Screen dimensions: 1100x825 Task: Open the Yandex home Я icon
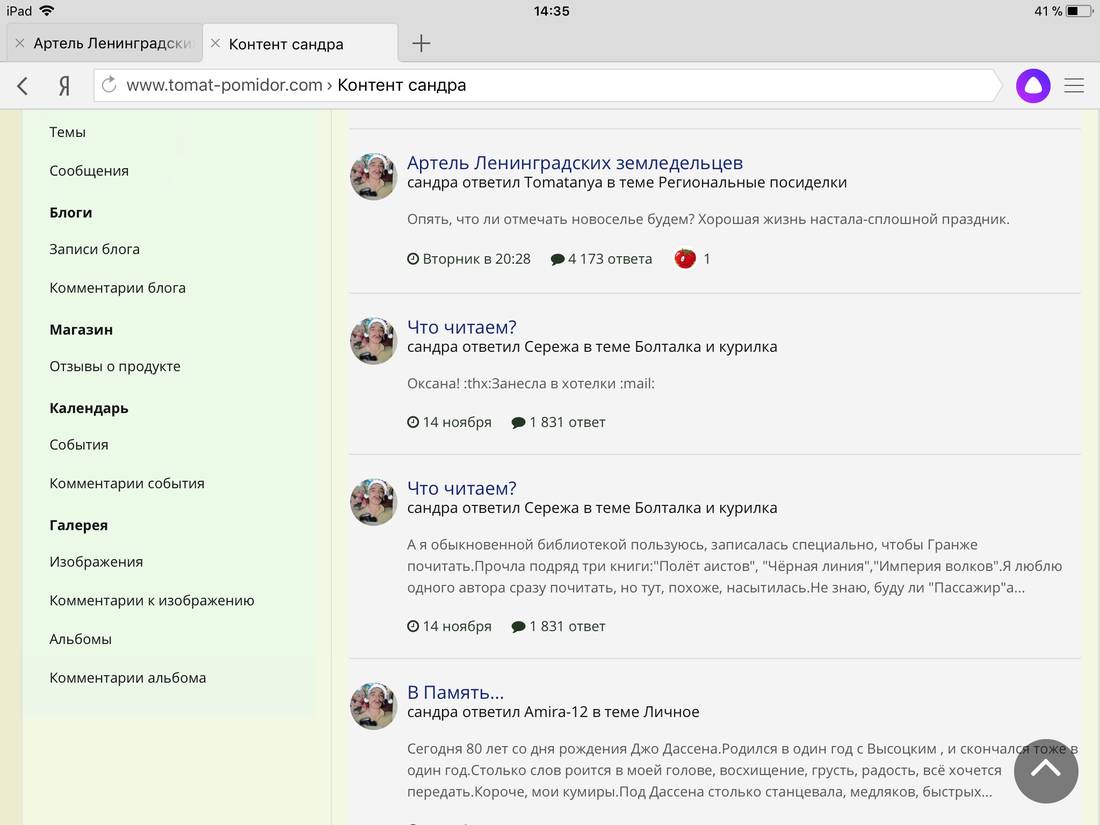pos(64,86)
